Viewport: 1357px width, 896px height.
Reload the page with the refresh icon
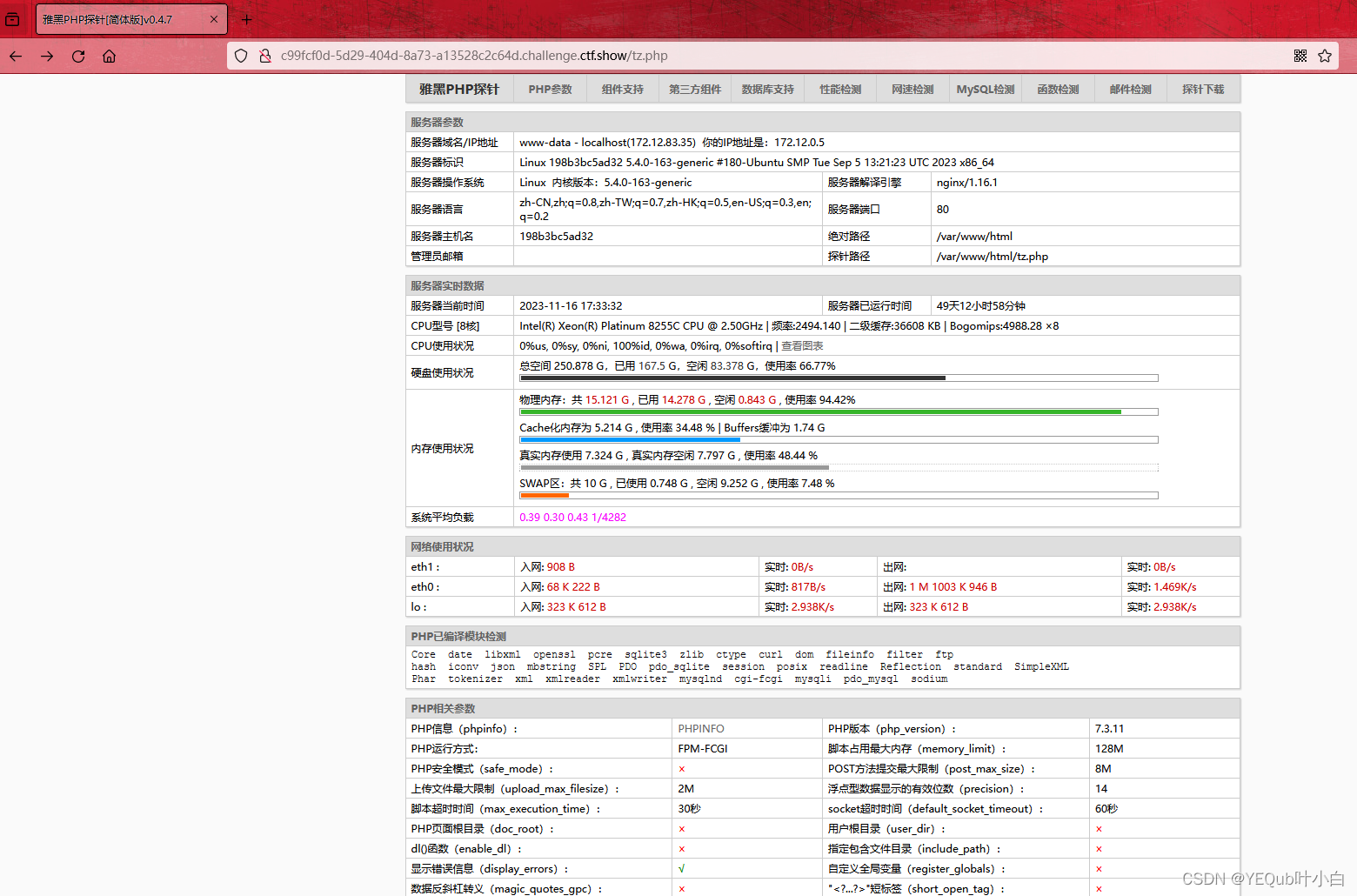pos(78,56)
